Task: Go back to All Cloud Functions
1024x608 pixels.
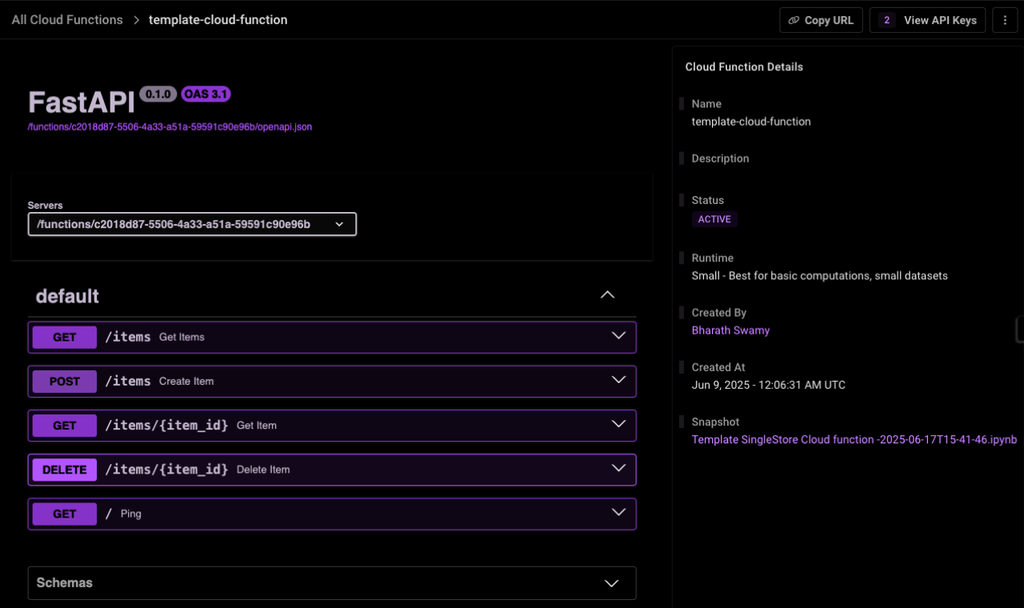Action: (67, 20)
